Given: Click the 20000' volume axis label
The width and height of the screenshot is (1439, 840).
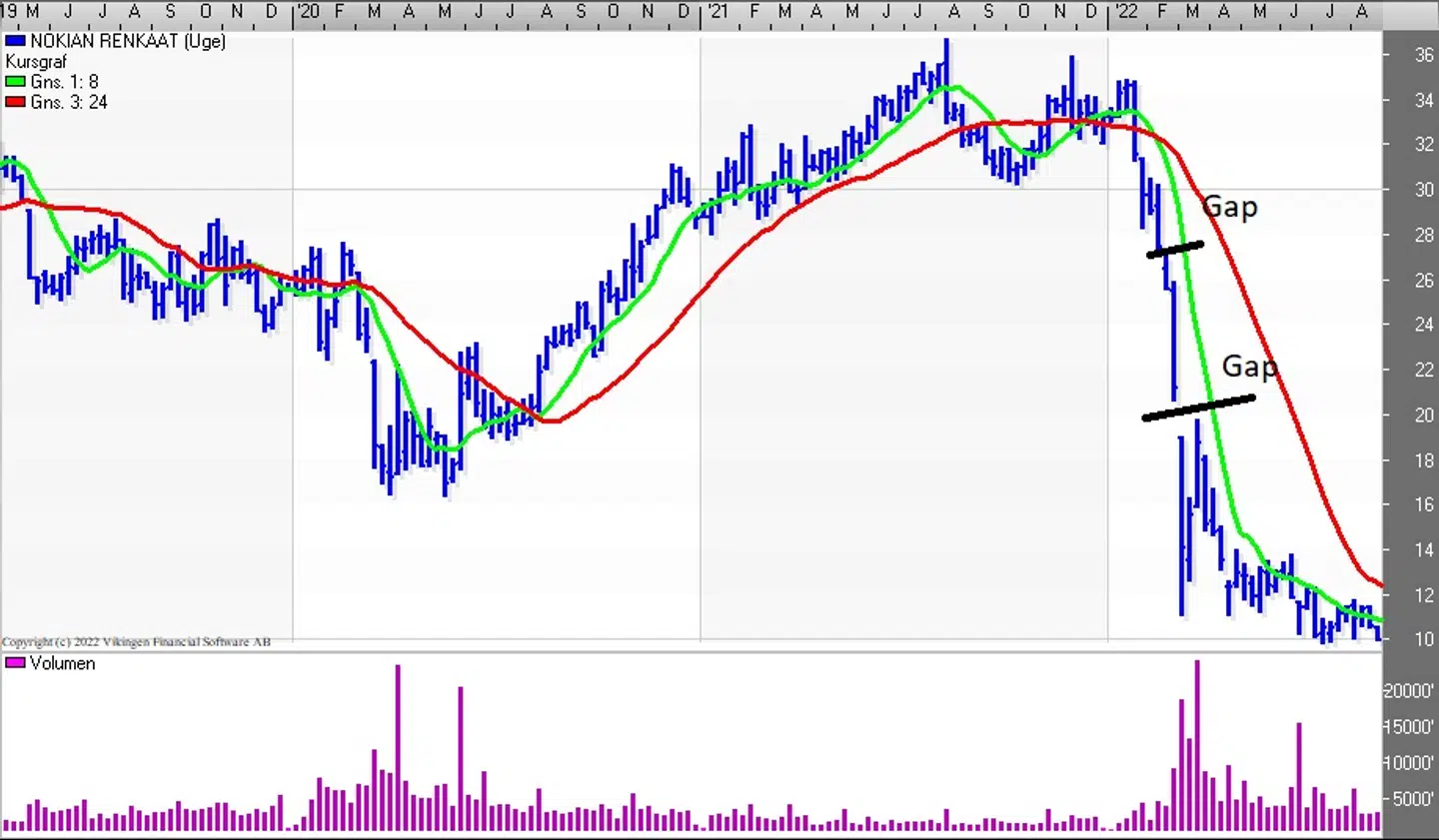Looking at the screenshot, I should tap(1409, 691).
